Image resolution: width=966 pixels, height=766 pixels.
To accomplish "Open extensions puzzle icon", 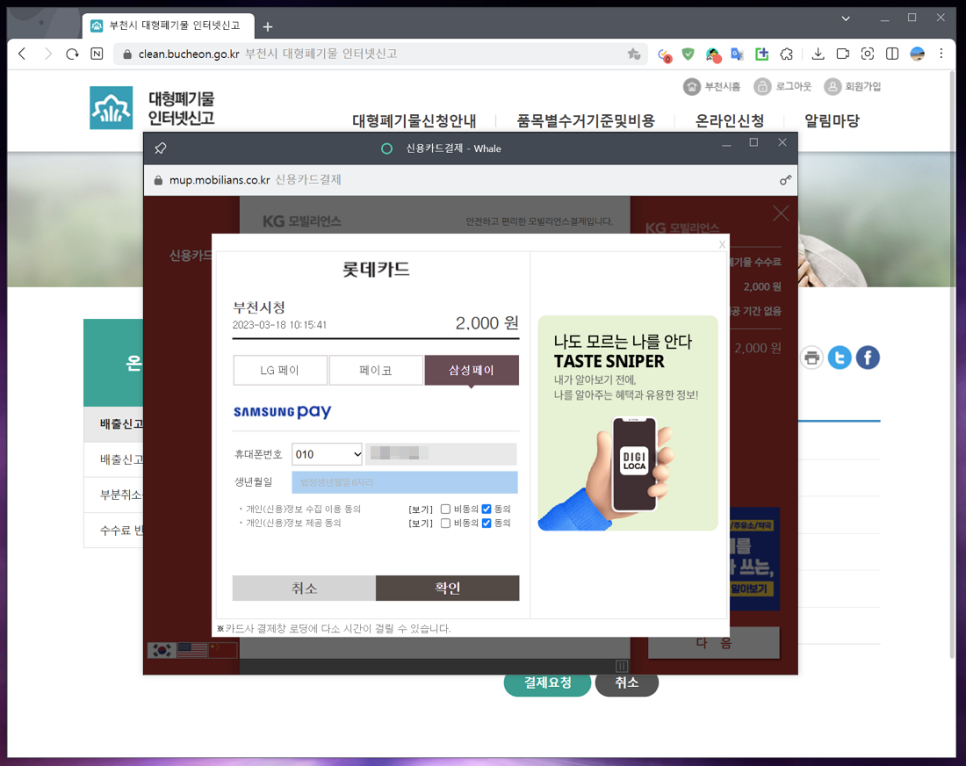I will (x=786, y=54).
